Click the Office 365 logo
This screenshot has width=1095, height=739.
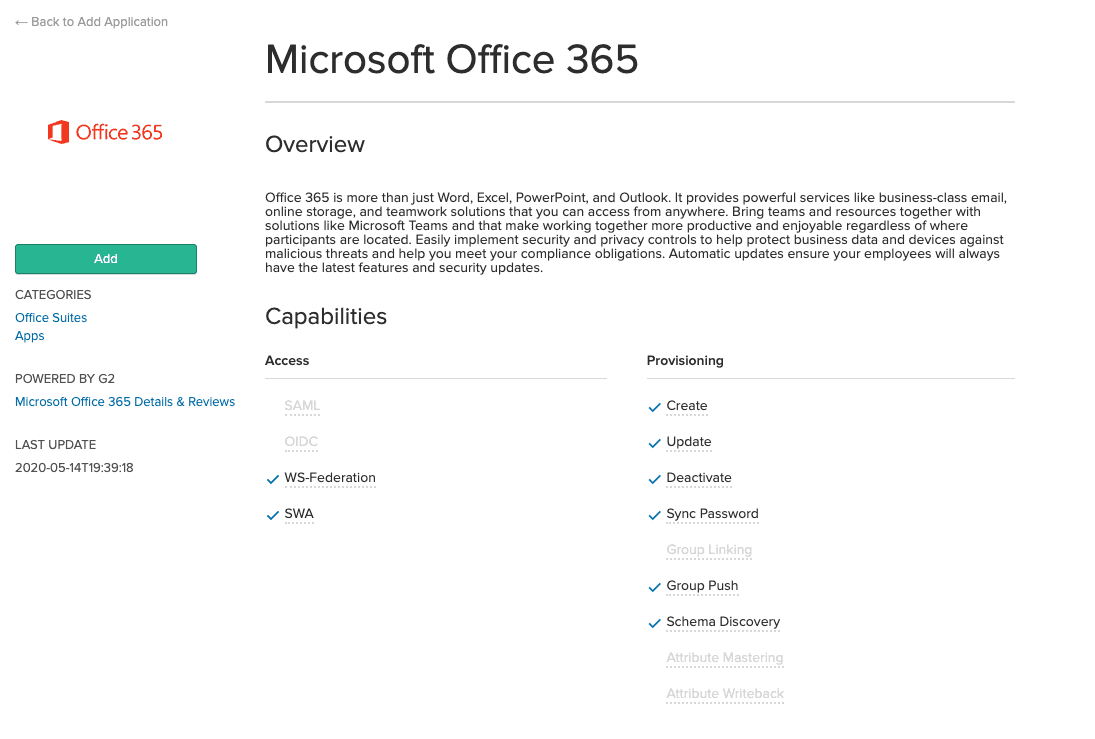click(x=105, y=132)
